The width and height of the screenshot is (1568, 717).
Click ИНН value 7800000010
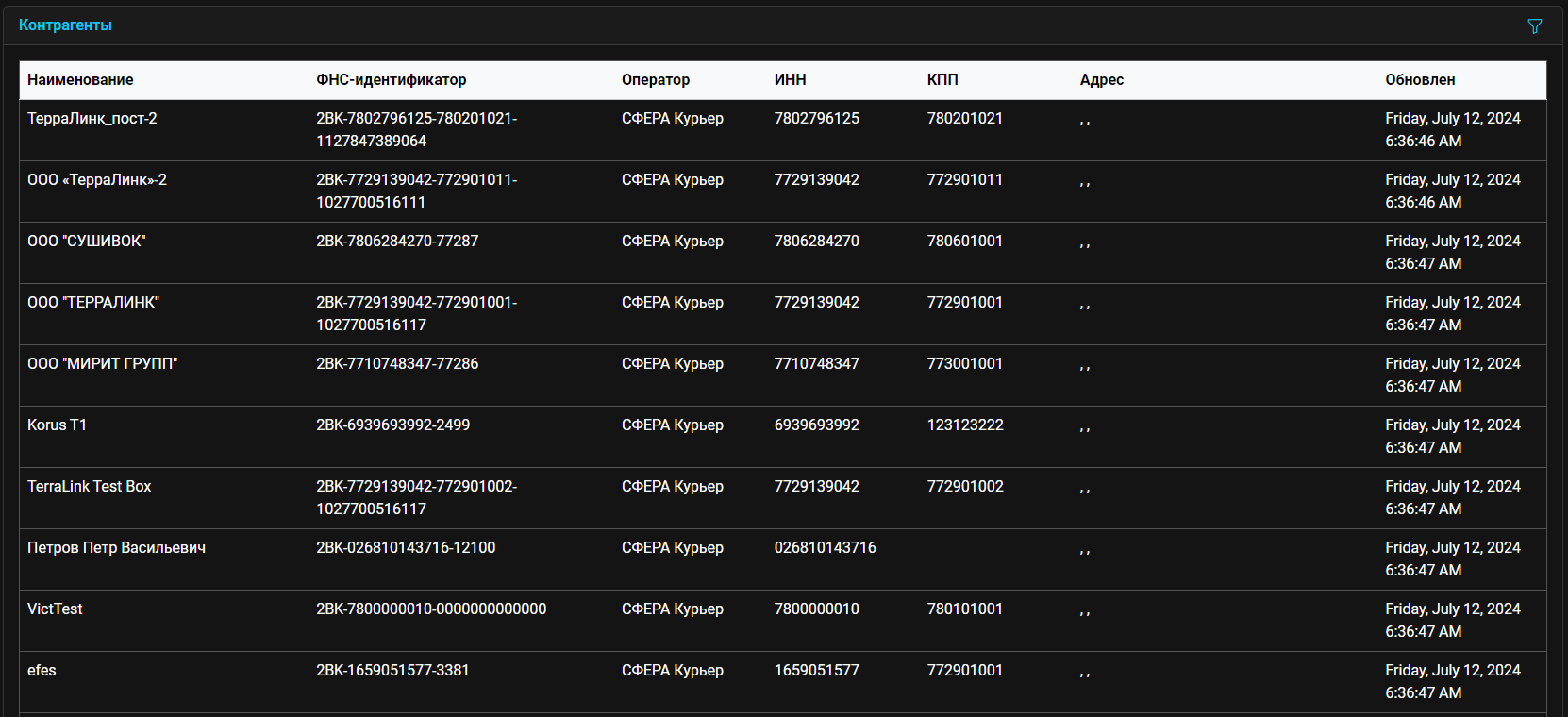click(817, 609)
